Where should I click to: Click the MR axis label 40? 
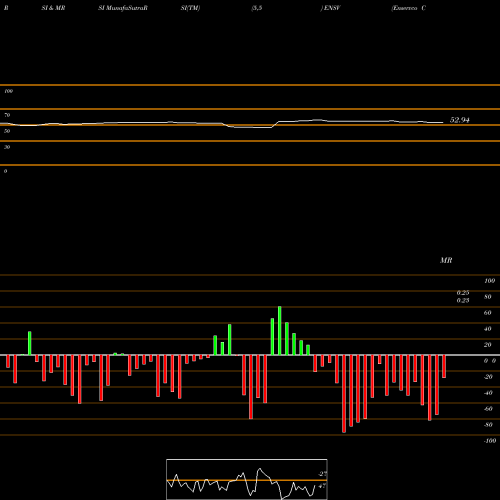coord(488,329)
